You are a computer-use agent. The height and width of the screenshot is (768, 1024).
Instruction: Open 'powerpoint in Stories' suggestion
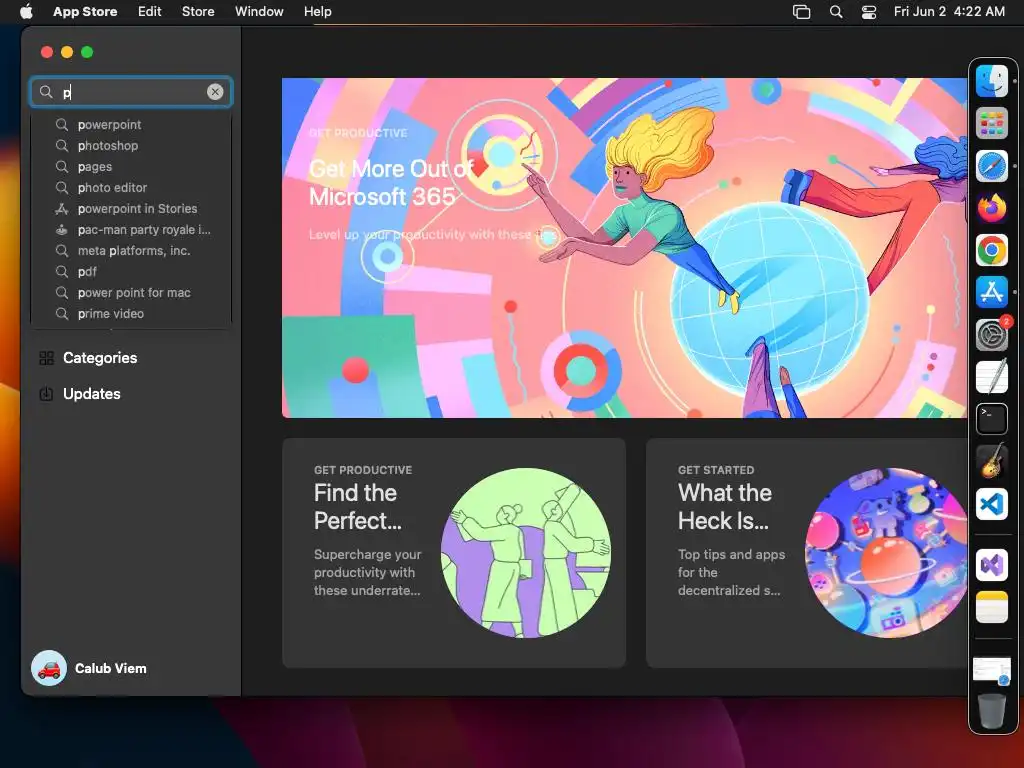(131, 208)
